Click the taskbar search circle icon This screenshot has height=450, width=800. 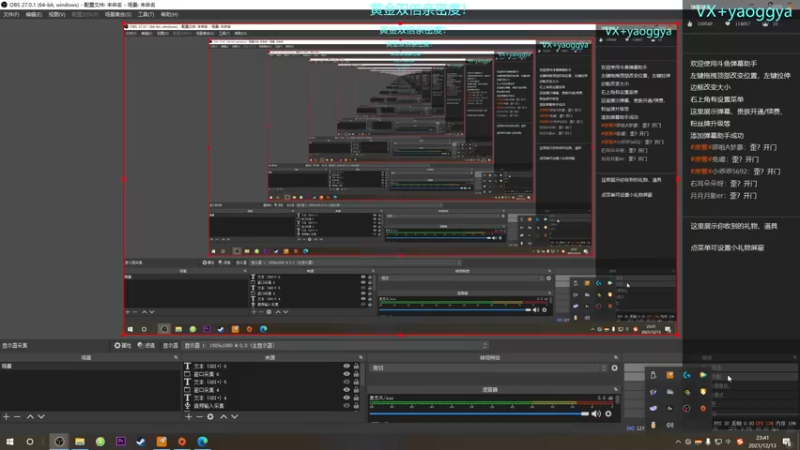30,441
